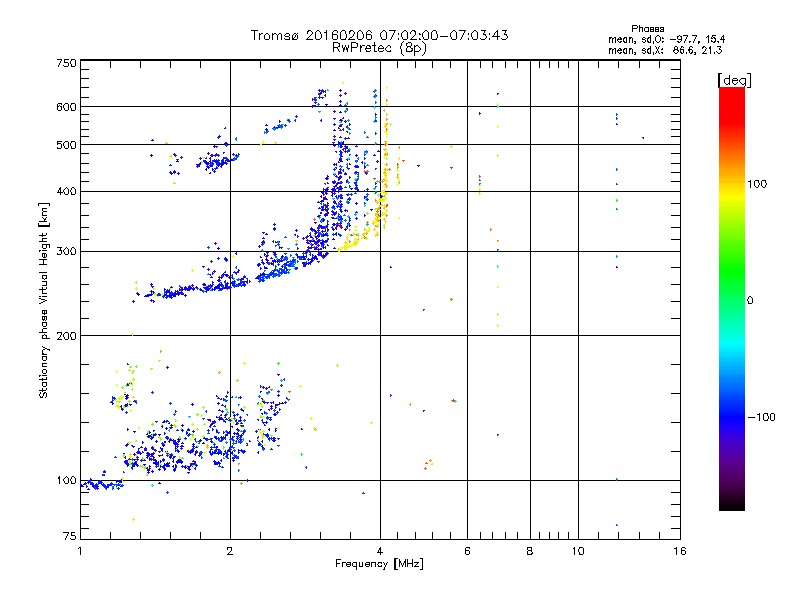Click the 200 km y-axis tick label
The width and height of the screenshot is (800, 600).
point(66,335)
